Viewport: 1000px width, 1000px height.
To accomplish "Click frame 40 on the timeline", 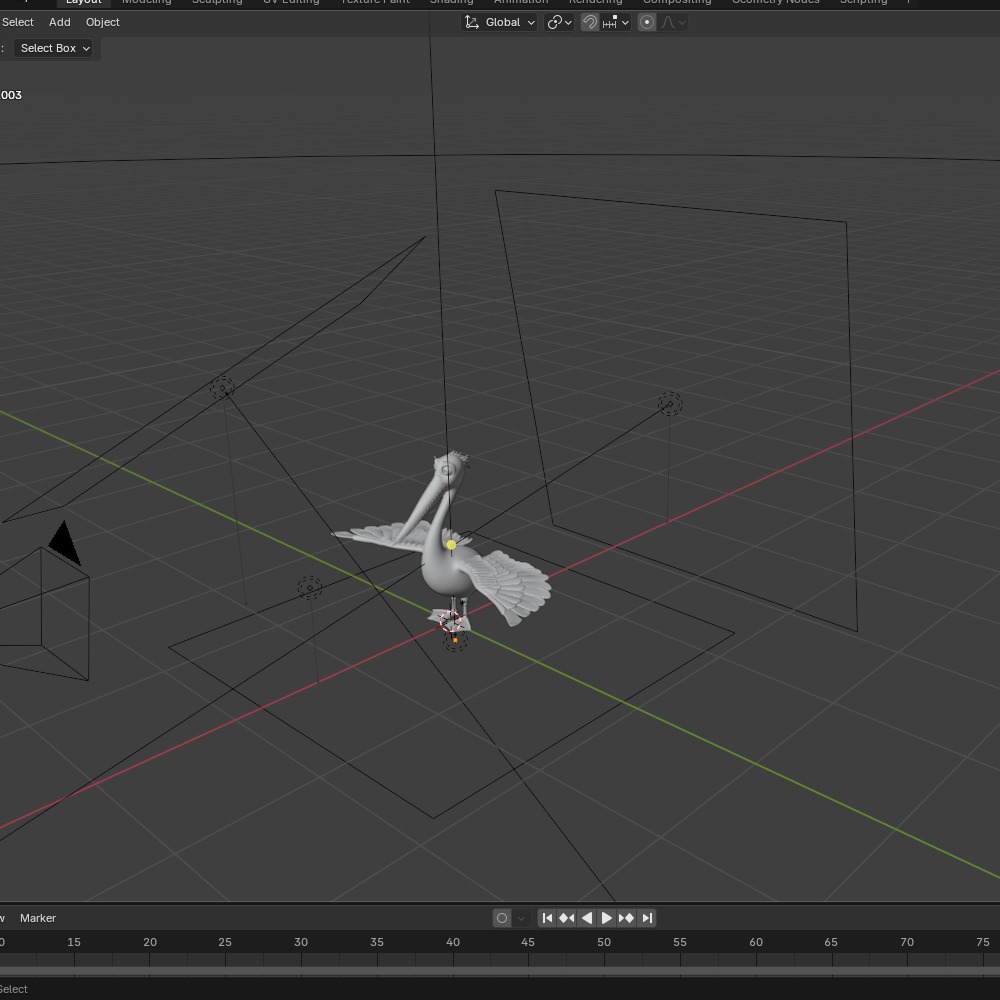I will coord(453,942).
